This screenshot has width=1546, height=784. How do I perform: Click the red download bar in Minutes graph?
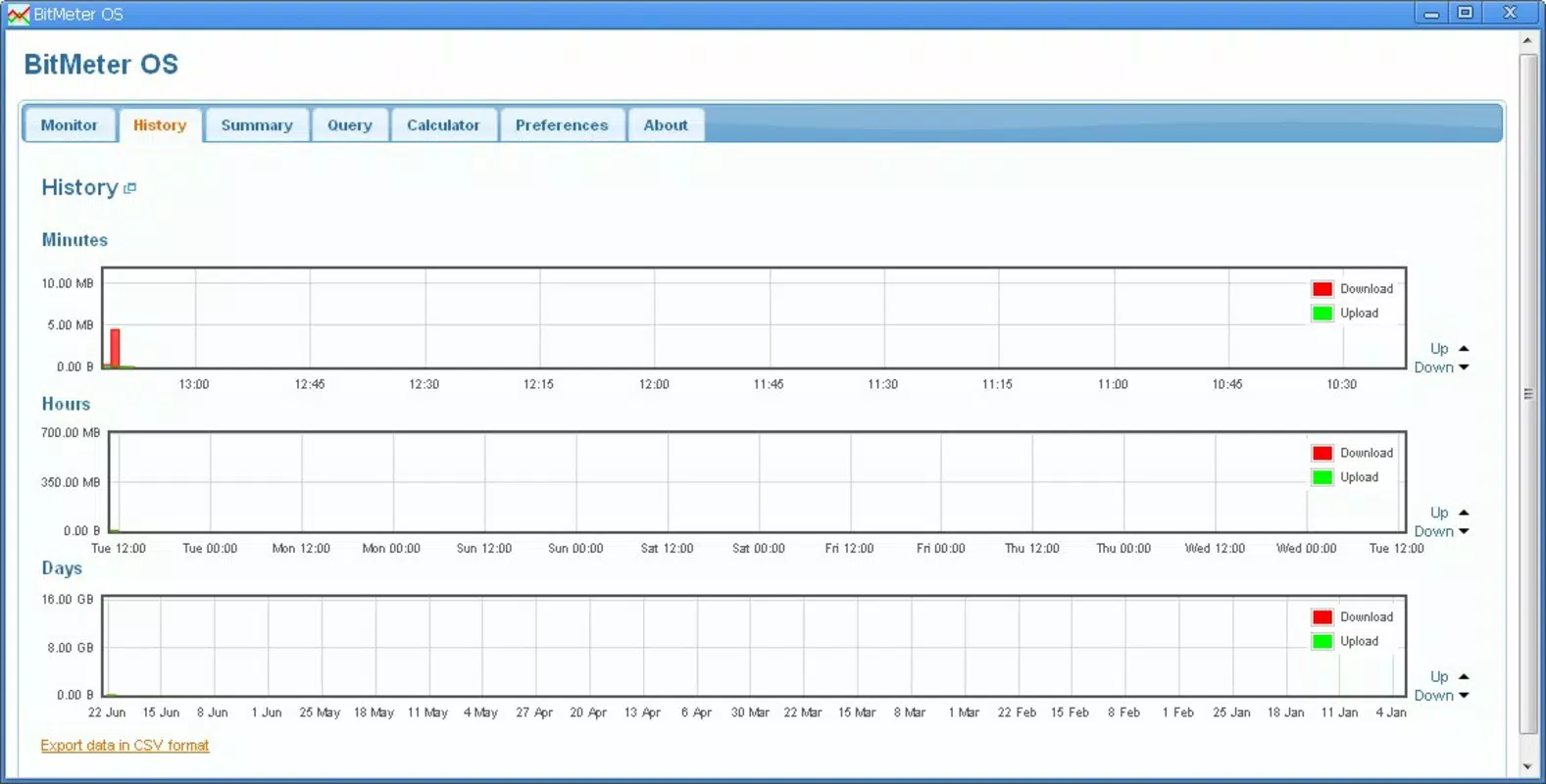(x=115, y=348)
